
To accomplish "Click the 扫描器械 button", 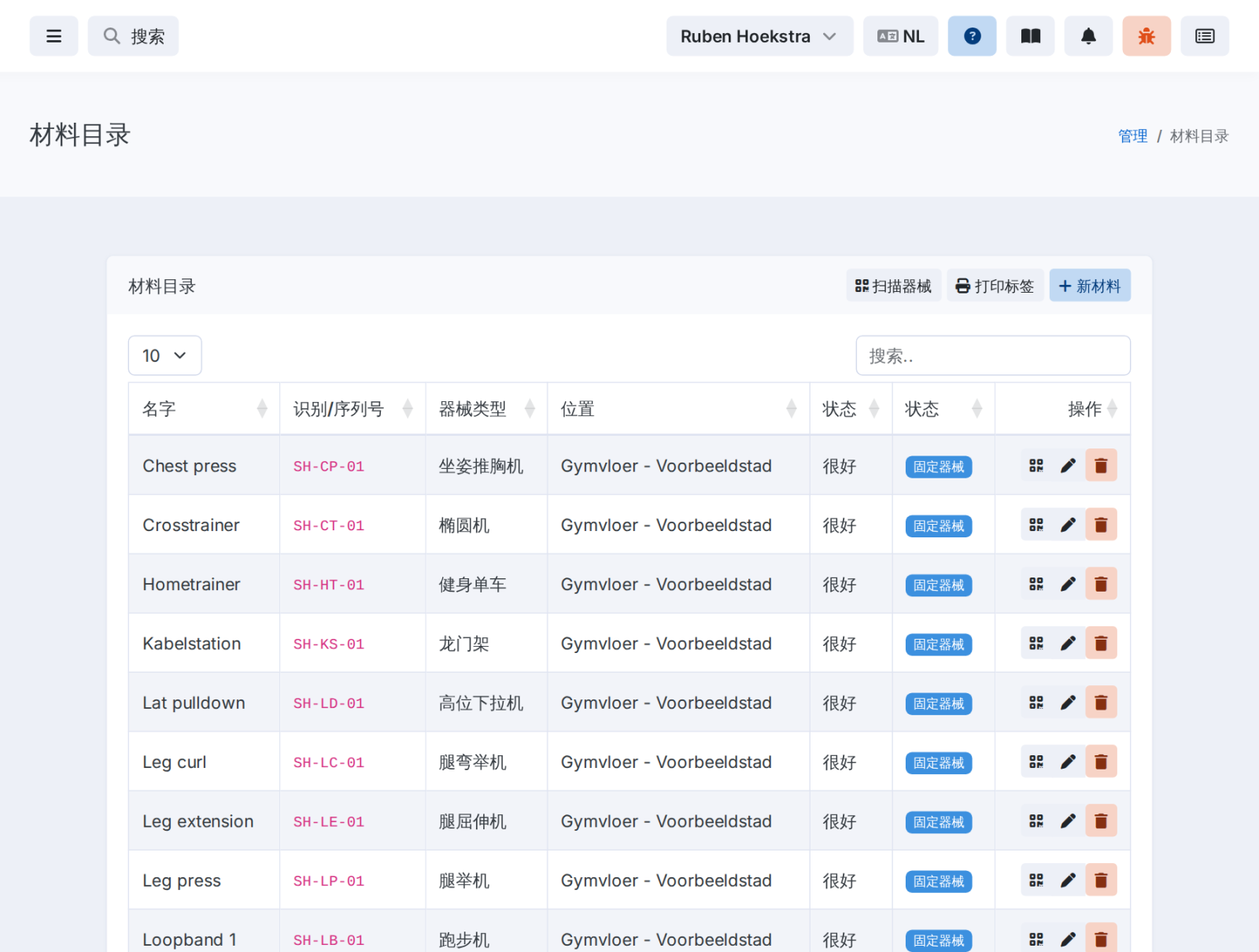I will 893,286.
